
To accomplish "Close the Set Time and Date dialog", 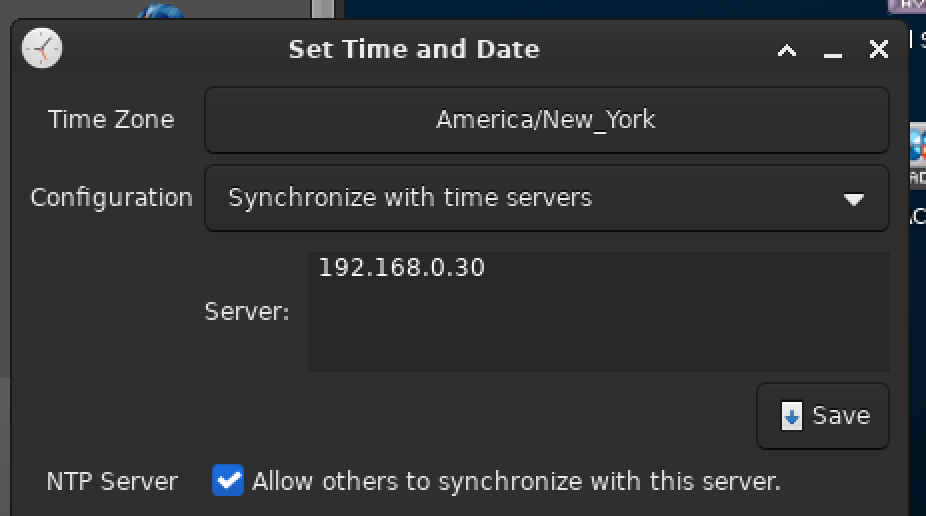I will pyautogui.click(x=879, y=49).
